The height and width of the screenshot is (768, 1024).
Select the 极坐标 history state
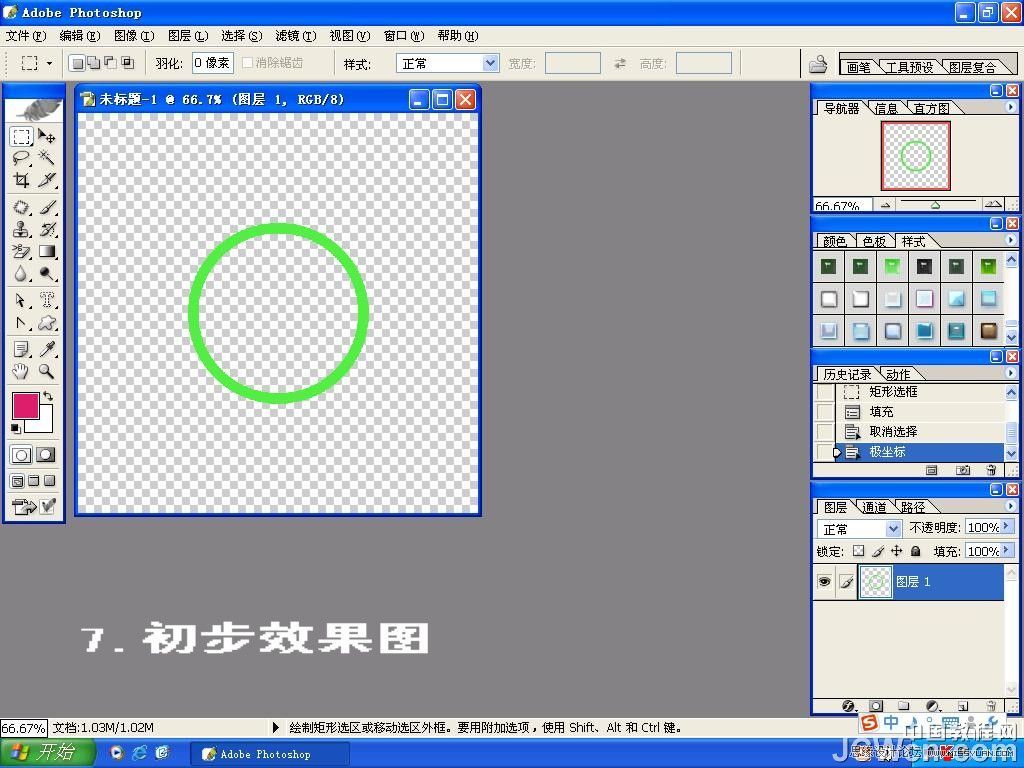(920, 452)
